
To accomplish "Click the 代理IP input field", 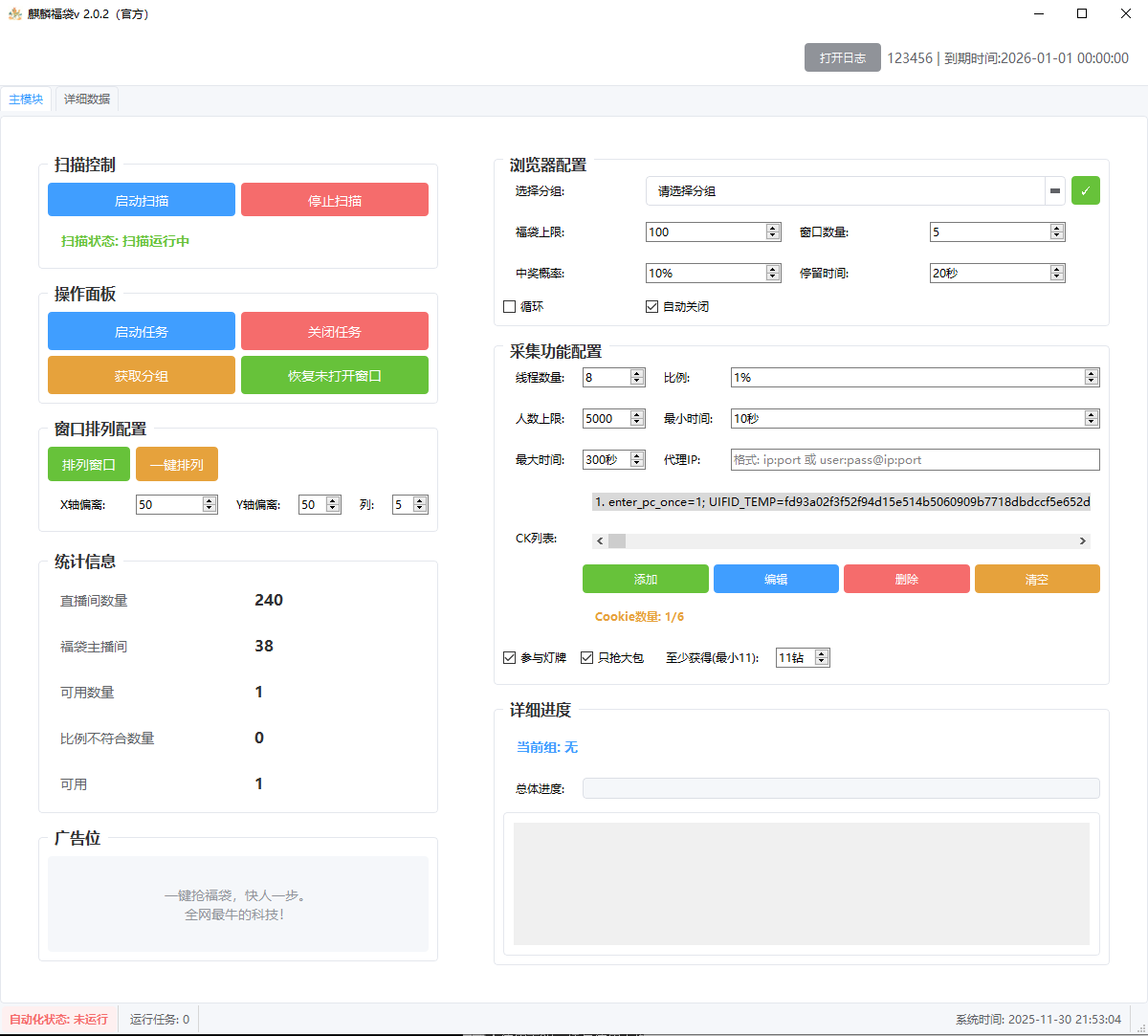I will (915, 459).
